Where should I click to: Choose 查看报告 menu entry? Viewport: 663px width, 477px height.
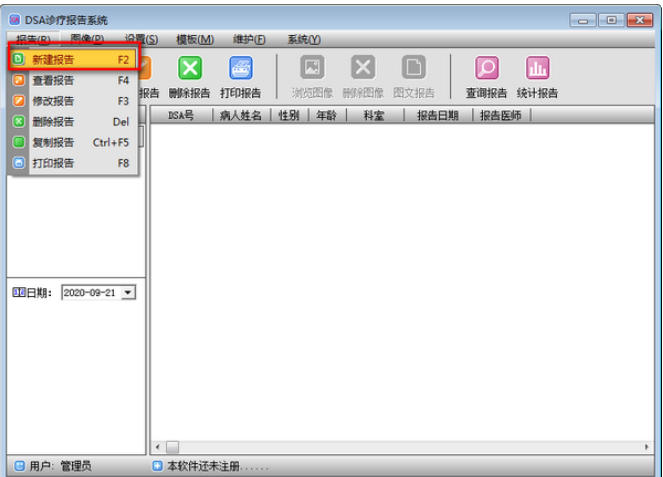click(73, 80)
